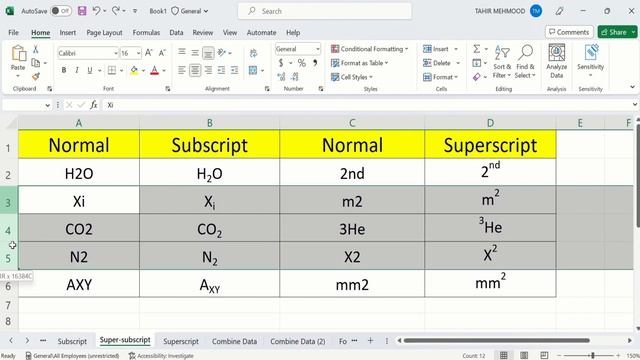Add a new sheet with plus icon

point(370,340)
